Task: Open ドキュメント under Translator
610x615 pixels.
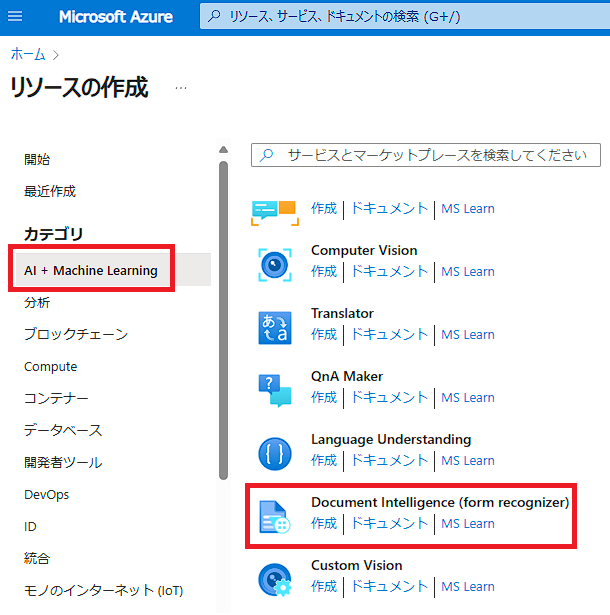Action: [x=389, y=335]
